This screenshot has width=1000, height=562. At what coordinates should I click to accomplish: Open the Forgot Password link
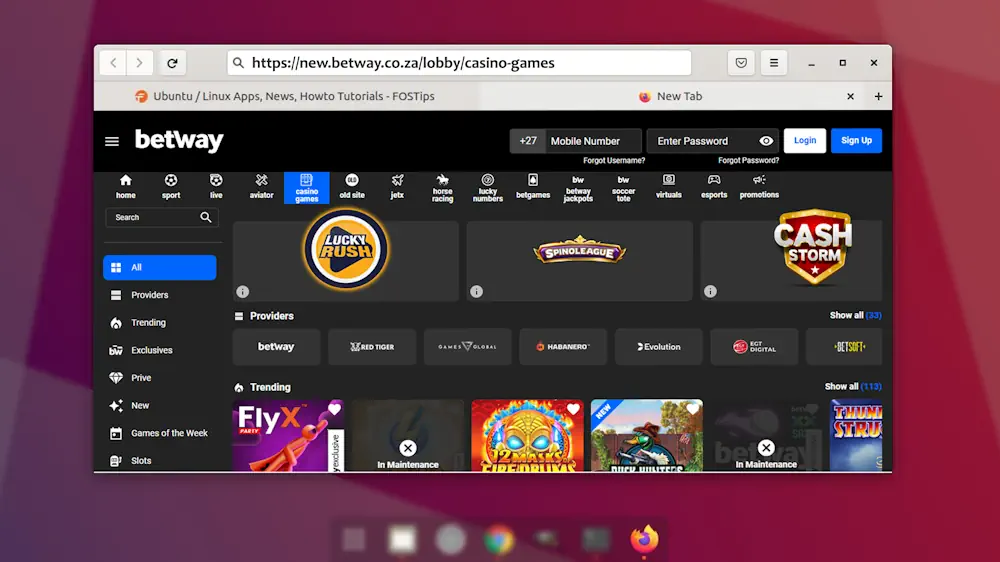pos(749,161)
